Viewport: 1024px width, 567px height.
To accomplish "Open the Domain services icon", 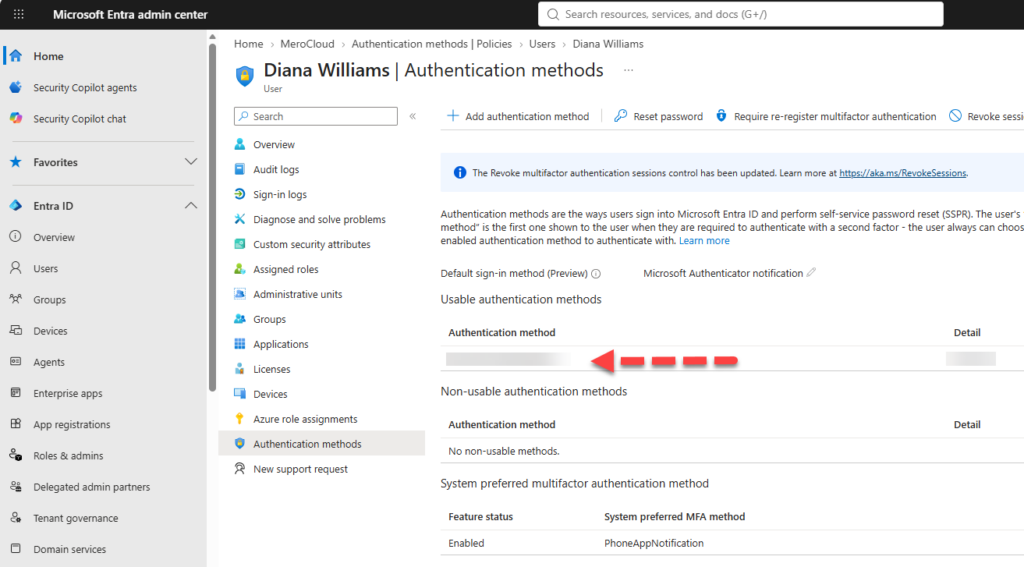I will point(16,549).
